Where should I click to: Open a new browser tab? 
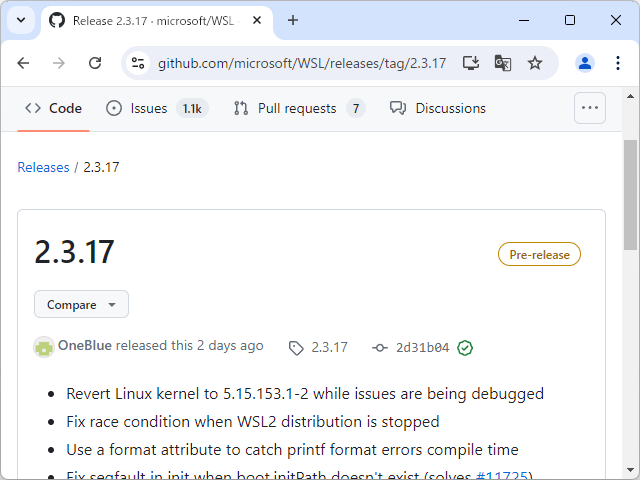click(x=293, y=20)
